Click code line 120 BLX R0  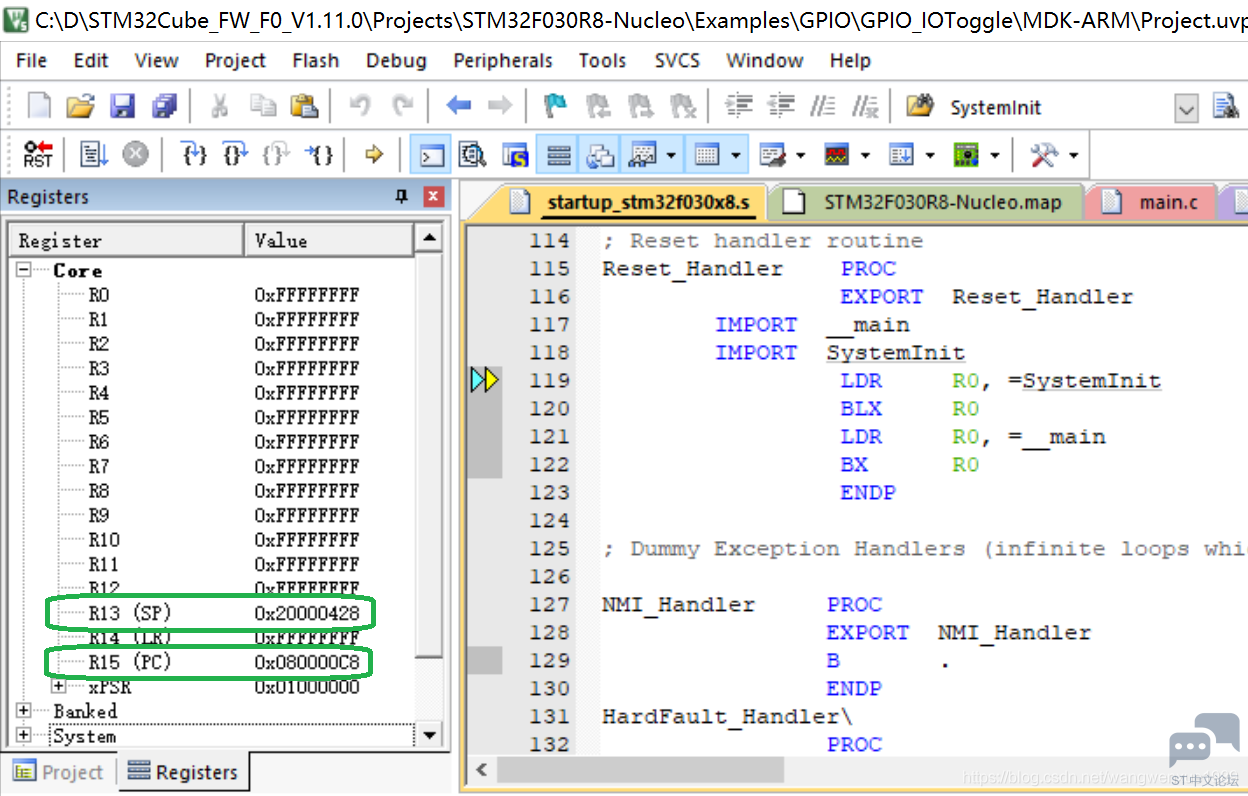pos(909,408)
